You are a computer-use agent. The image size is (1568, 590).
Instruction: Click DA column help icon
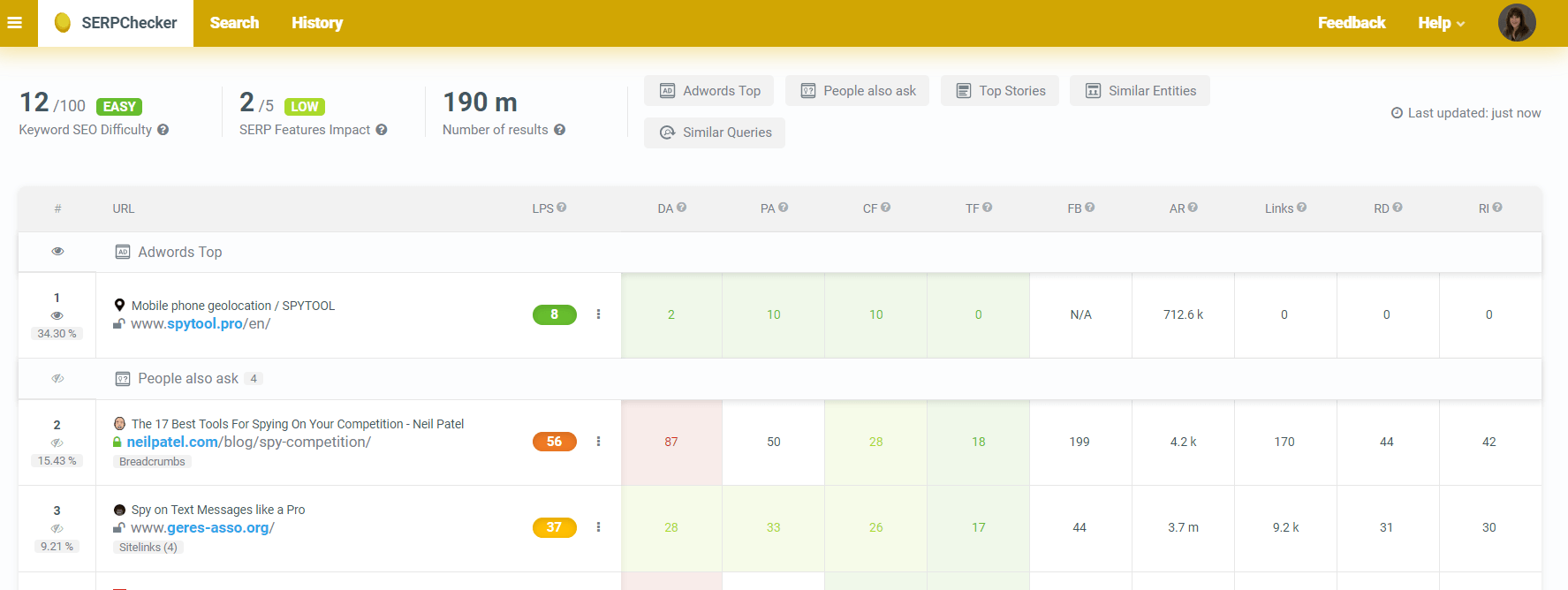(681, 208)
